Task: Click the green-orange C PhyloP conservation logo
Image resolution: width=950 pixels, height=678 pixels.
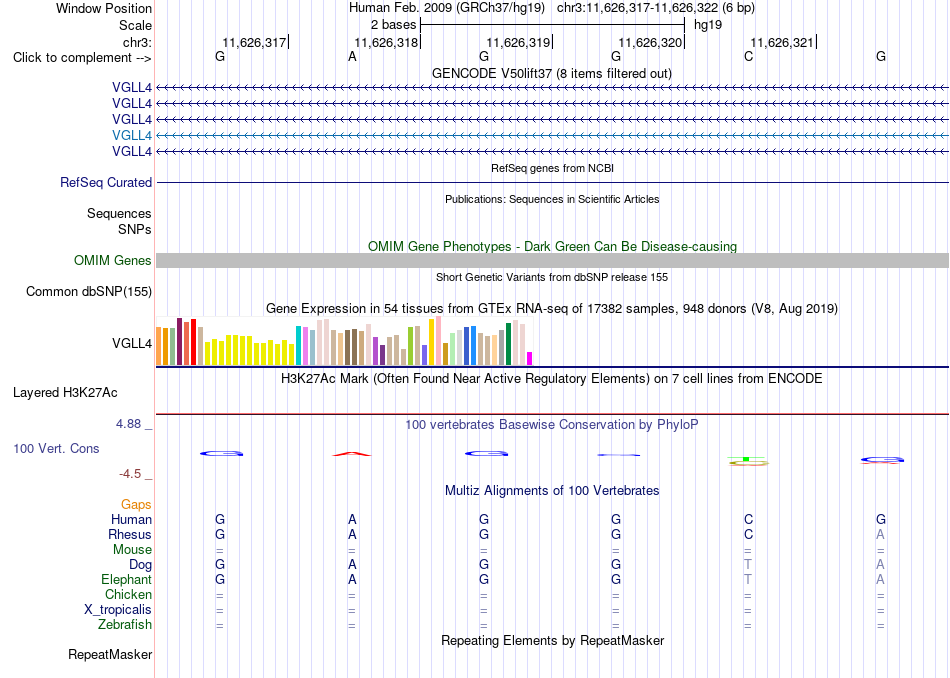Action: [x=748, y=461]
